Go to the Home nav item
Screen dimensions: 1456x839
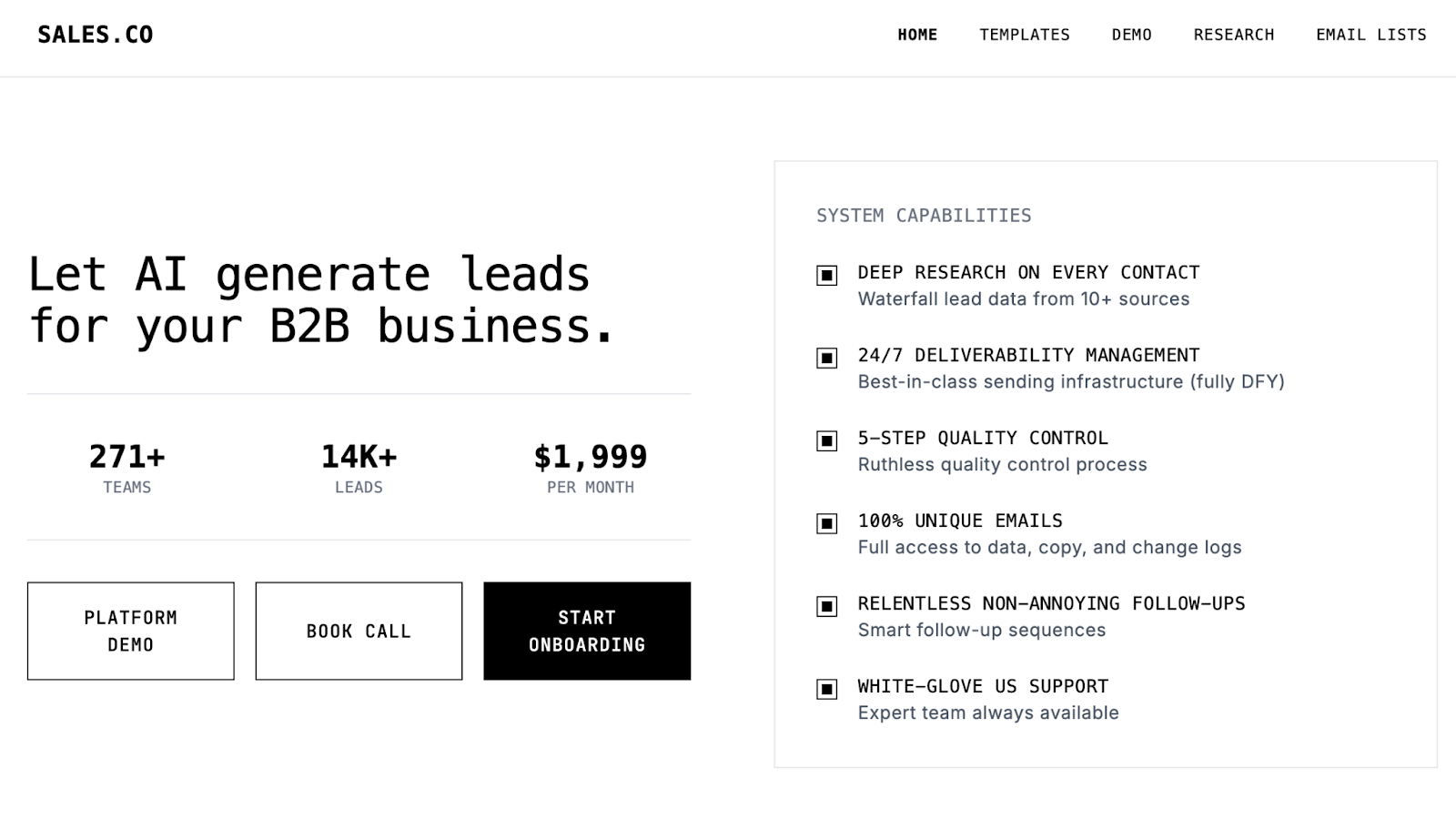coord(917,35)
